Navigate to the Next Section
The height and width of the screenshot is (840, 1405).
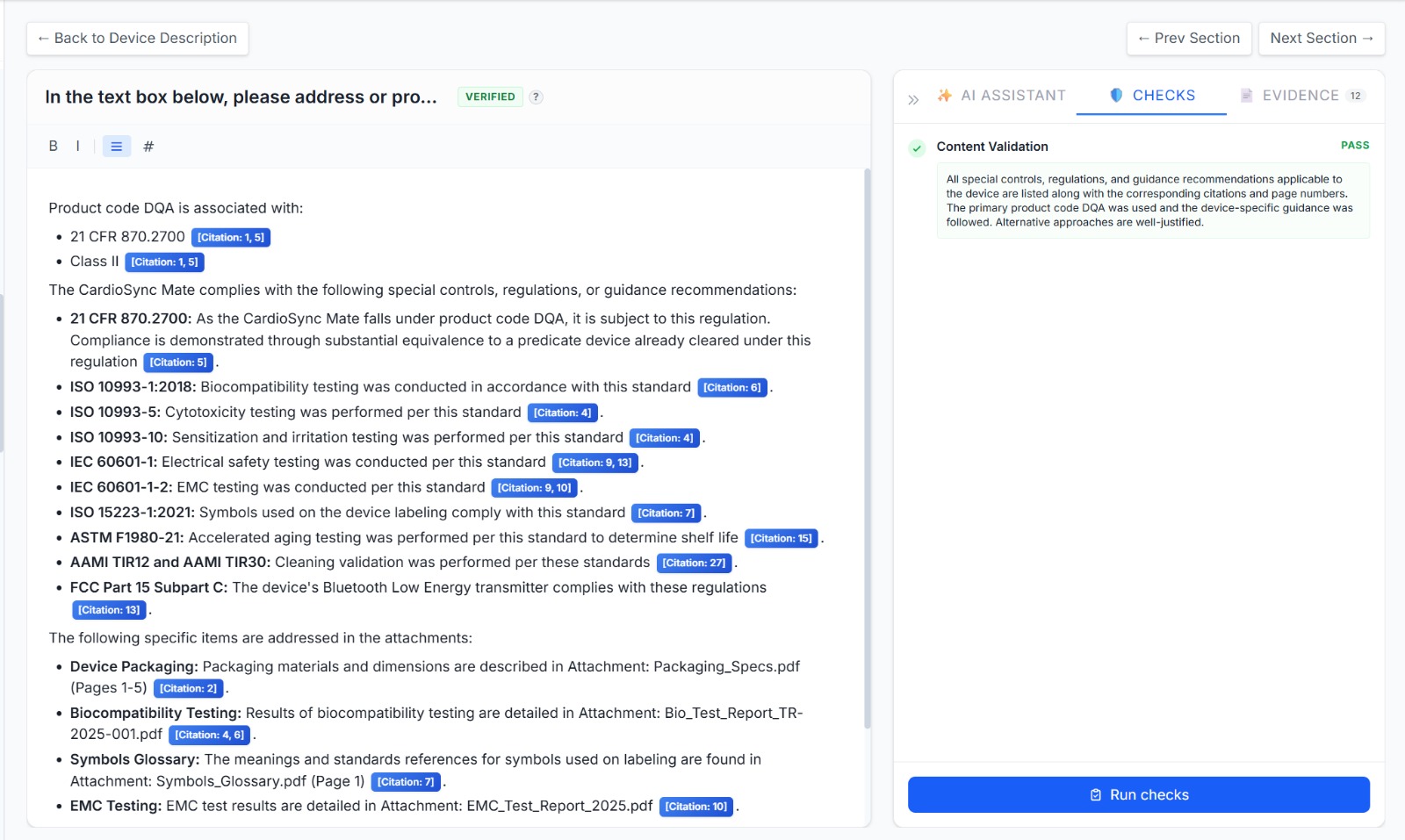[1322, 38]
